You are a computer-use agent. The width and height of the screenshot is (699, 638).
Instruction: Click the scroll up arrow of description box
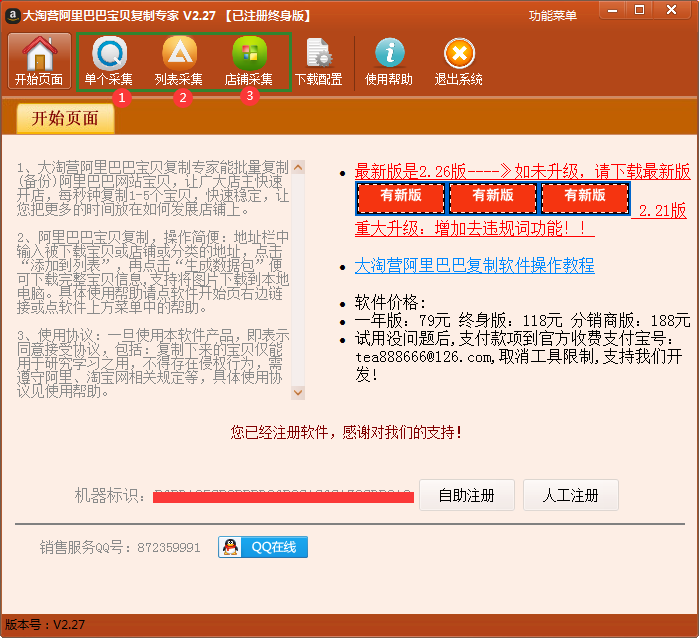298,167
